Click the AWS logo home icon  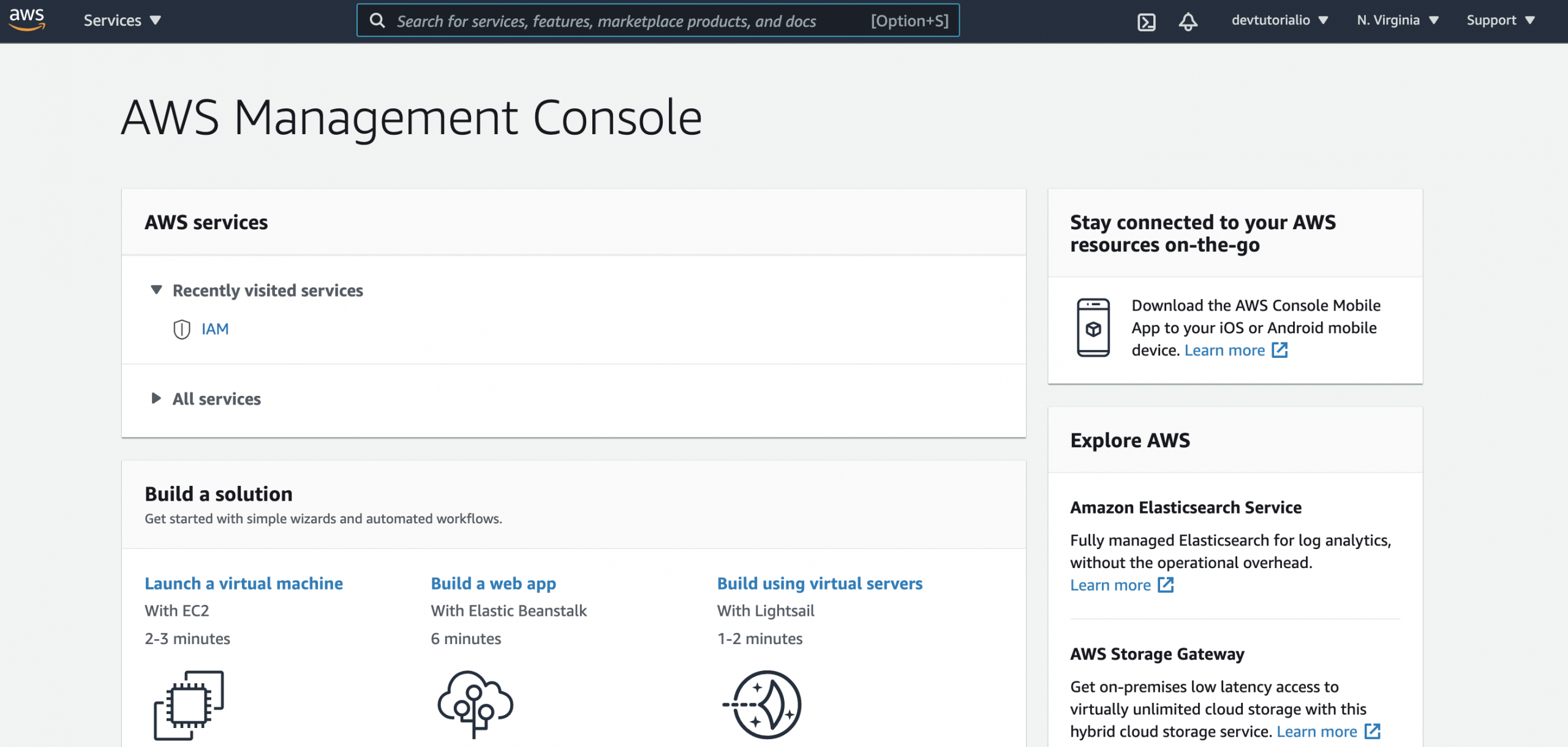click(27, 20)
